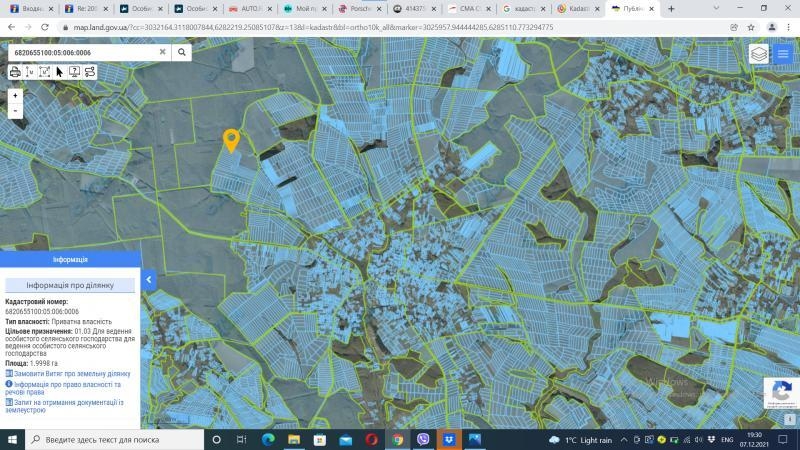This screenshot has width=800, height=450.
Task: Select the area measurement tool
Action: 45,72
